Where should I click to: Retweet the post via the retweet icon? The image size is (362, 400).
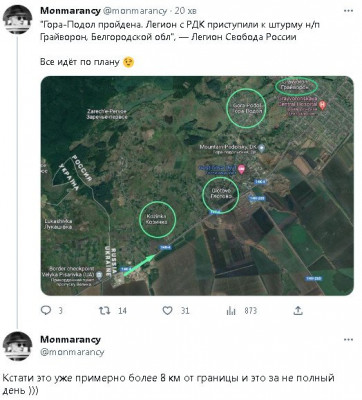105,311
